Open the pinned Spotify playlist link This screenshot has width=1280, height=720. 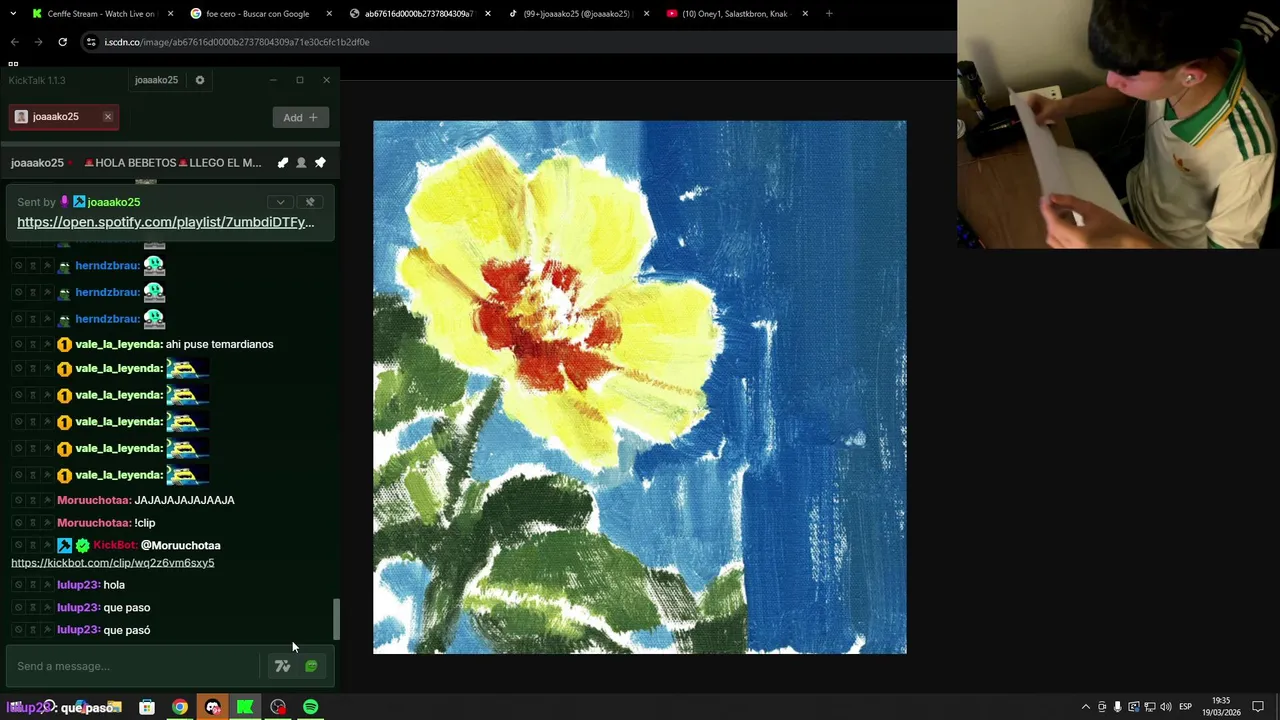[x=165, y=222]
